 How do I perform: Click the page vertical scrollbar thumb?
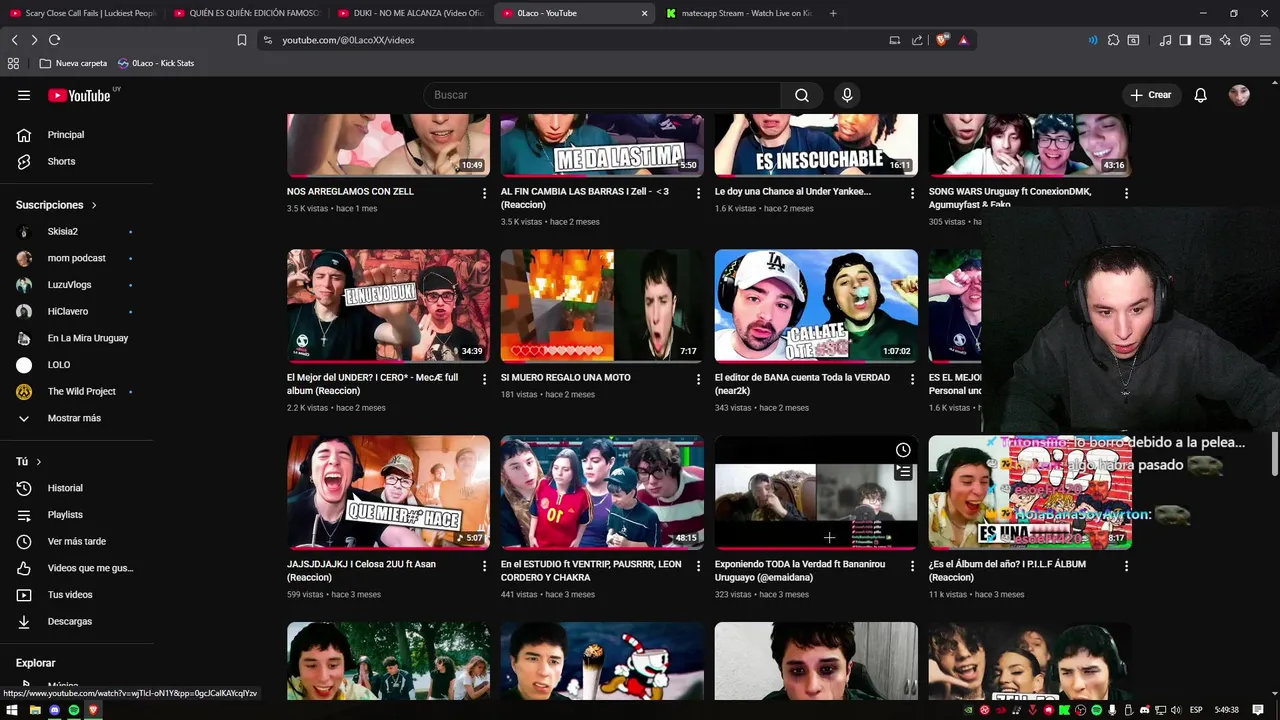1275,455
